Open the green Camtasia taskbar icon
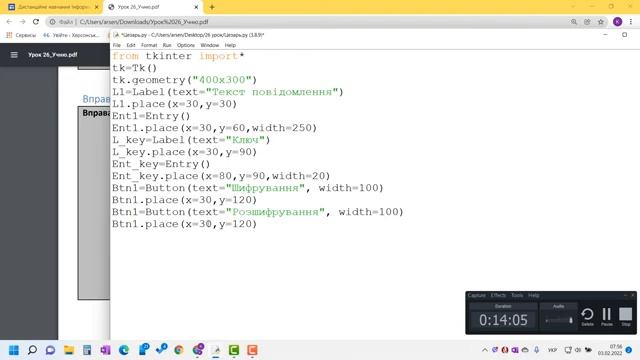The image size is (640, 360). (x=234, y=350)
